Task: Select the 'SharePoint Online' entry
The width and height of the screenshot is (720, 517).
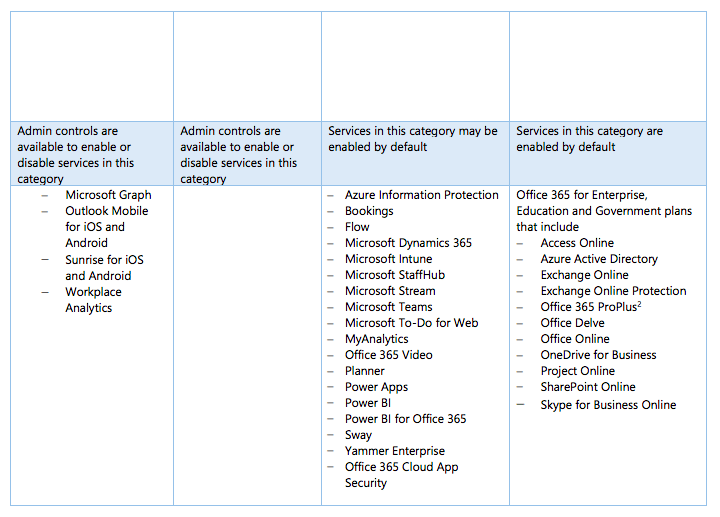Action: click(588, 387)
